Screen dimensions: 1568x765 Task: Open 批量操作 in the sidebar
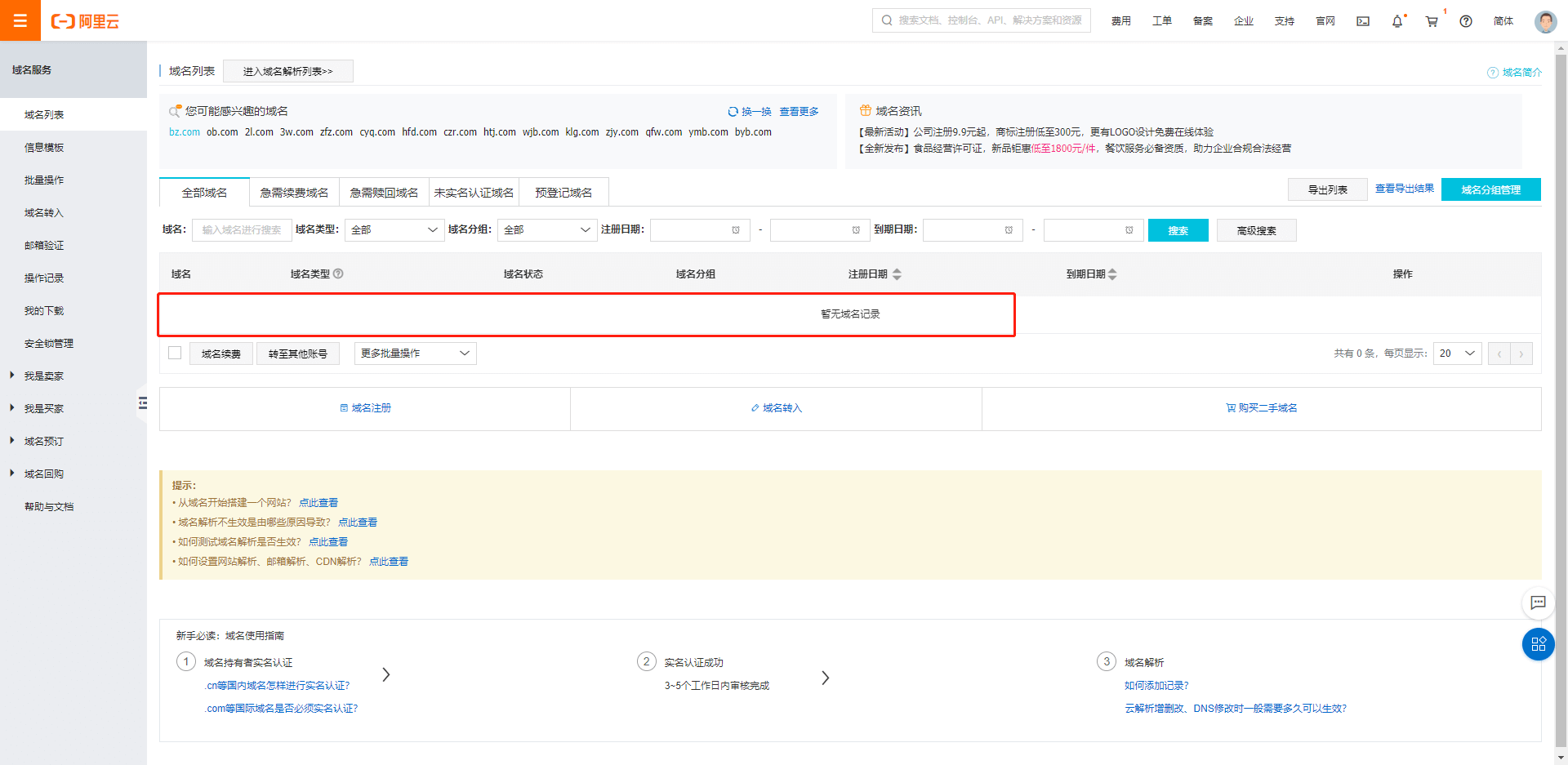pyautogui.click(x=44, y=180)
